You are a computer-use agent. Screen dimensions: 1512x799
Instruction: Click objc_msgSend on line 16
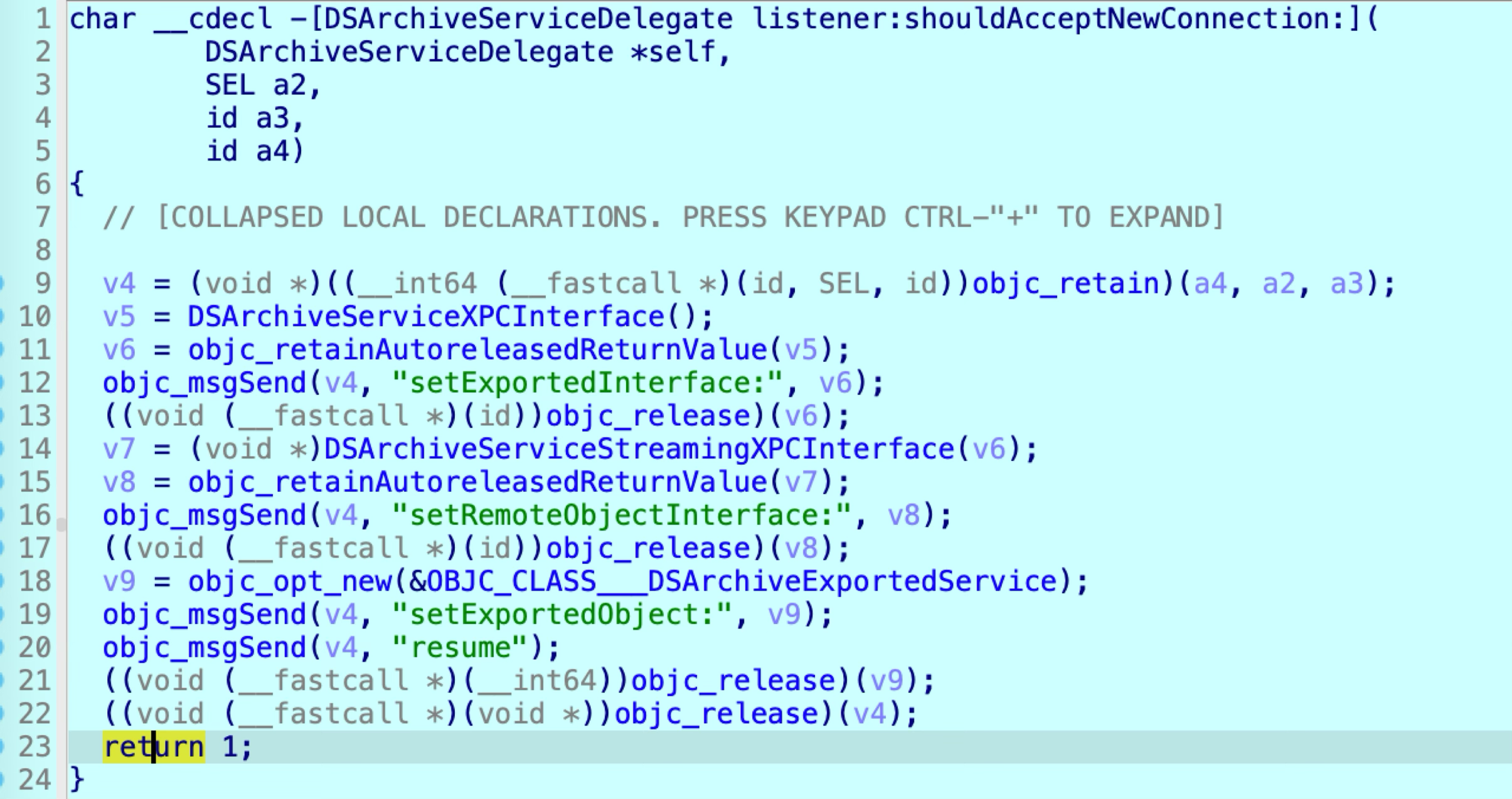pyautogui.click(x=205, y=516)
